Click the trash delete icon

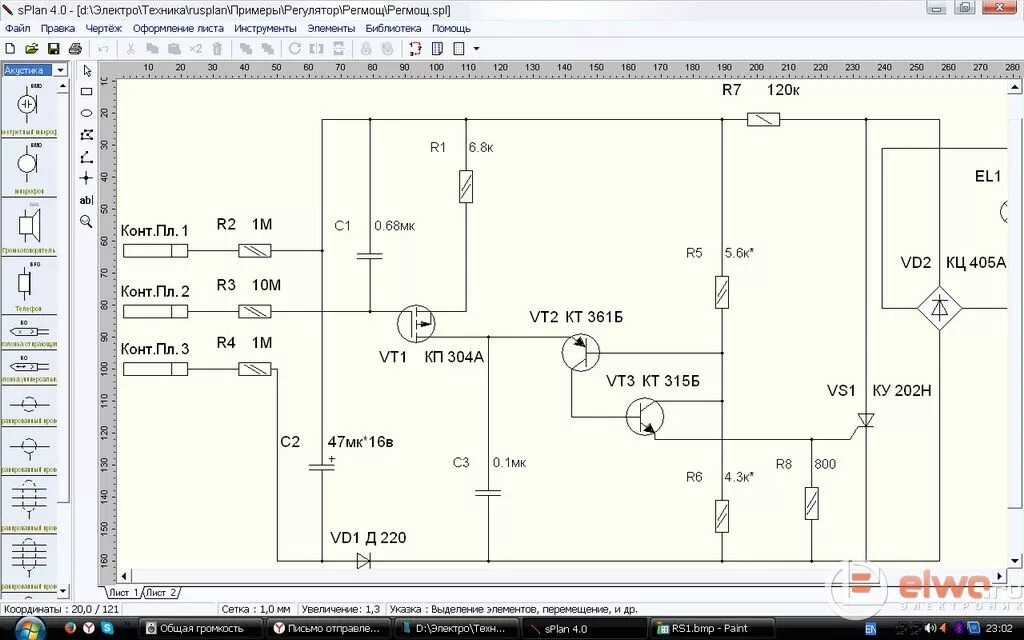tap(217, 48)
